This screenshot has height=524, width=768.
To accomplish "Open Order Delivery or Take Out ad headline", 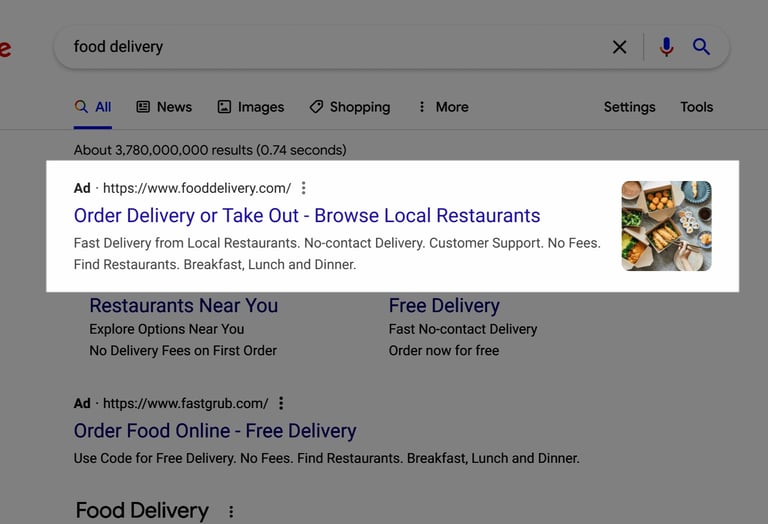I will [307, 215].
